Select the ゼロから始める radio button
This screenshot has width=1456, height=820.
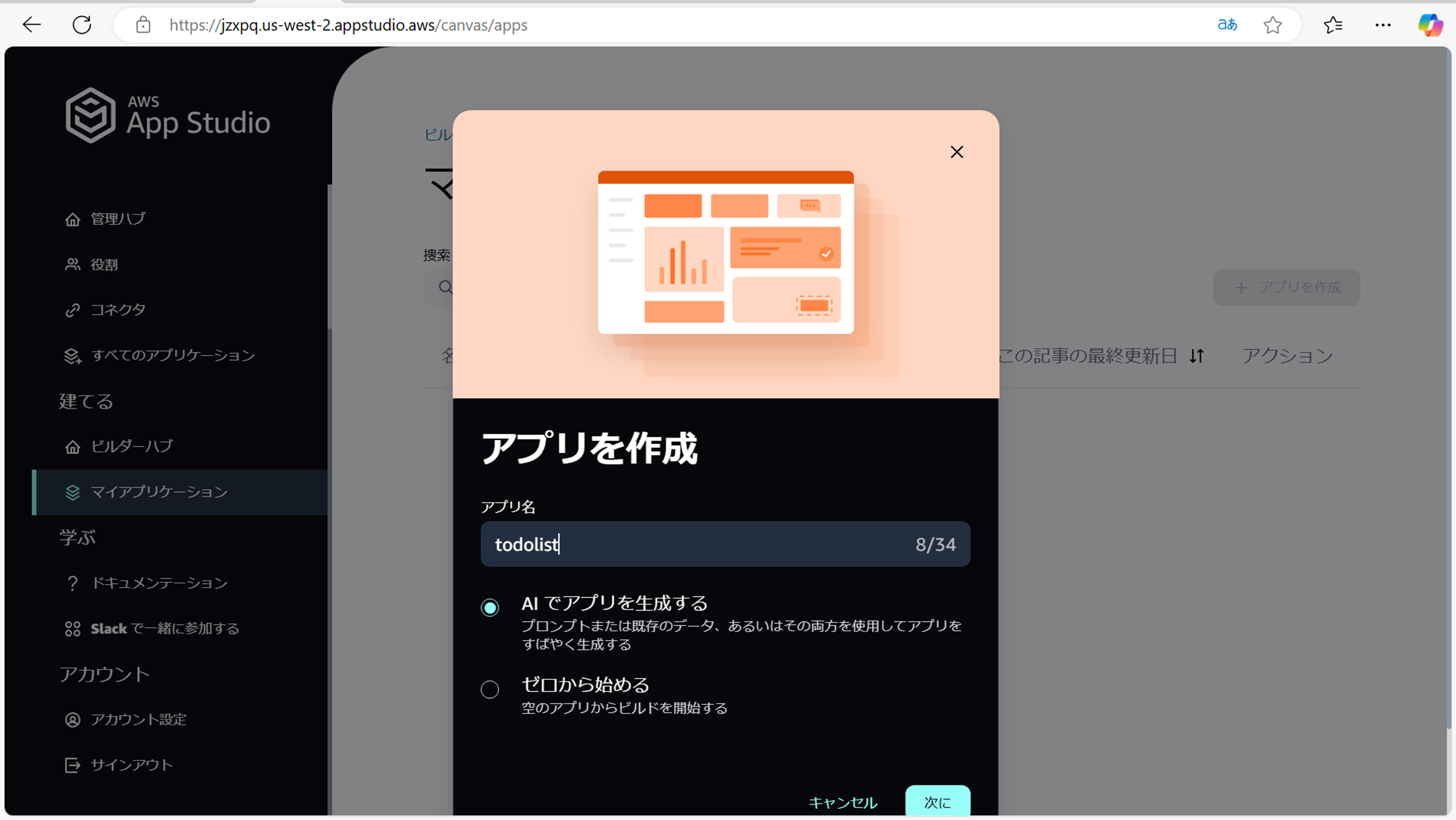(490, 689)
